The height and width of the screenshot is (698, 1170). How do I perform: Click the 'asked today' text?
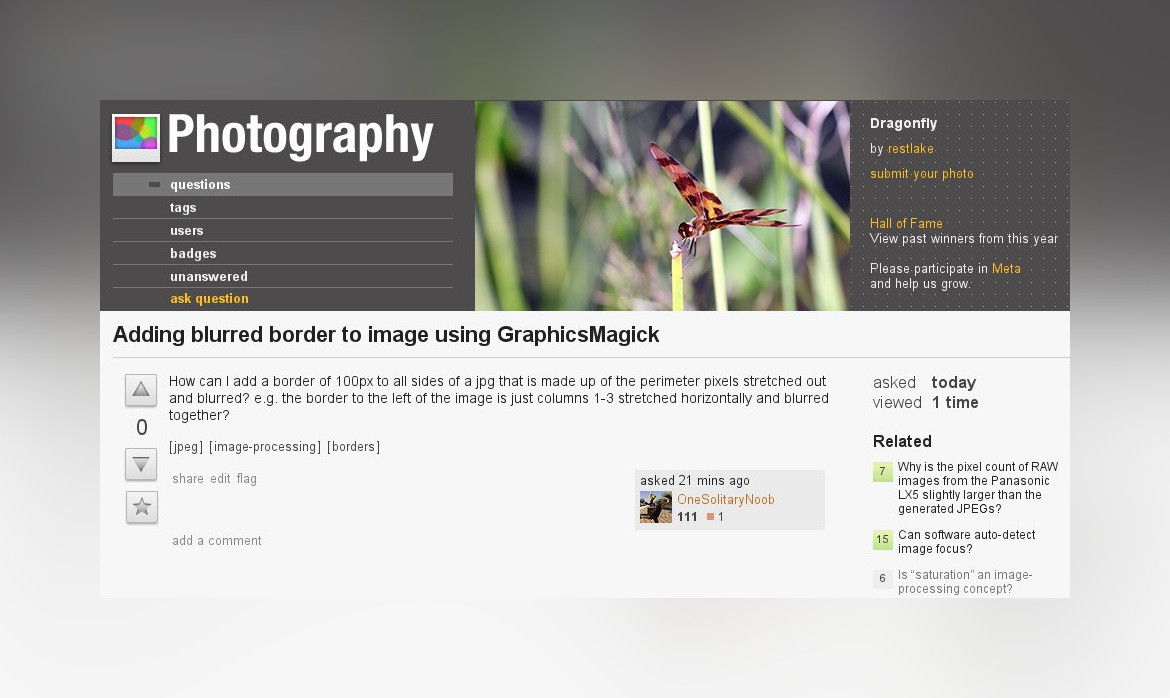click(925, 382)
